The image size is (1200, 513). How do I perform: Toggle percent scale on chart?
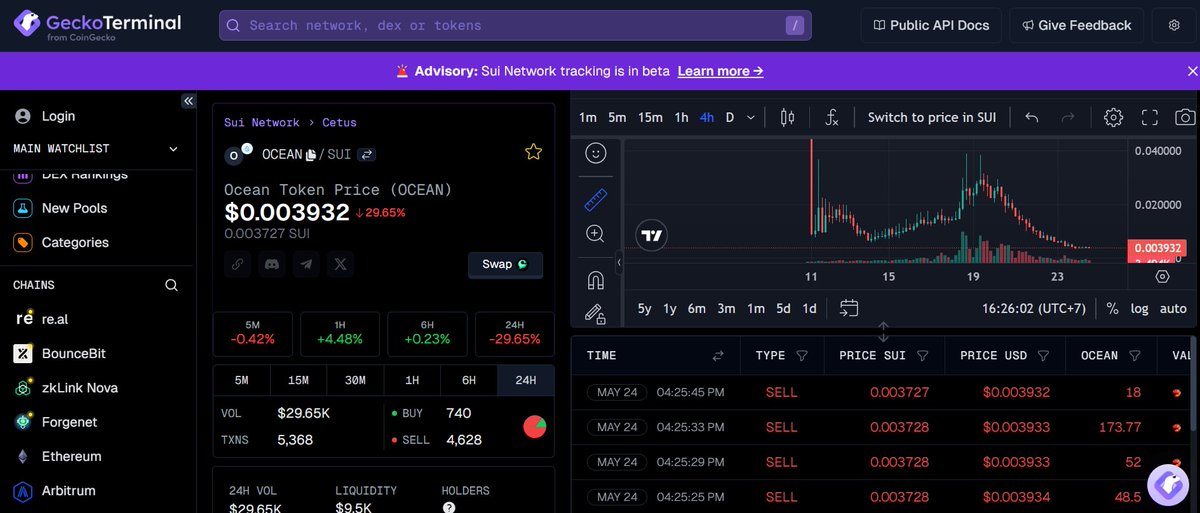click(1112, 308)
